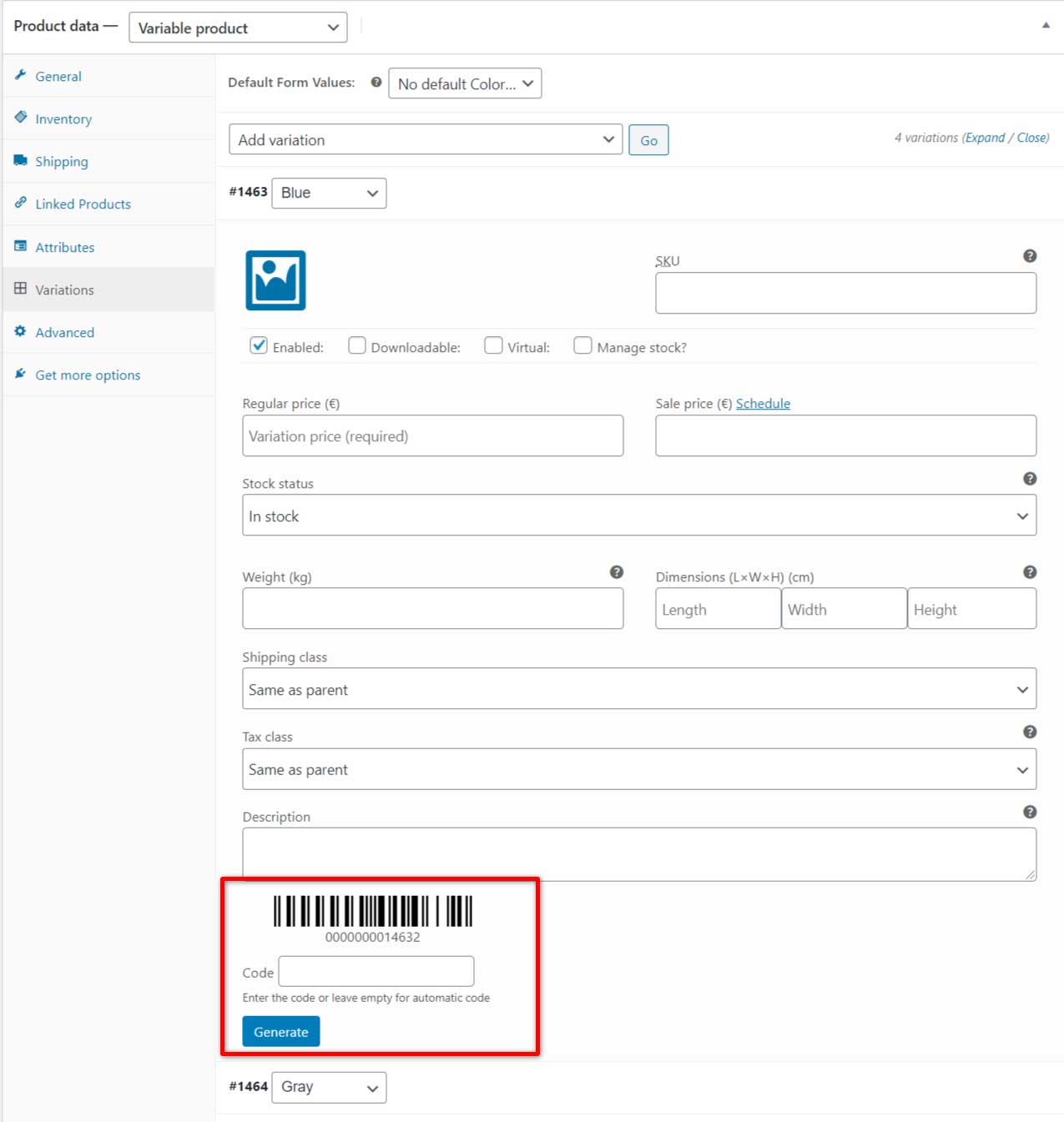Screen dimensions: 1064x1122
Task: Click the Dimensions help question mark
Action: tap(1030, 572)
